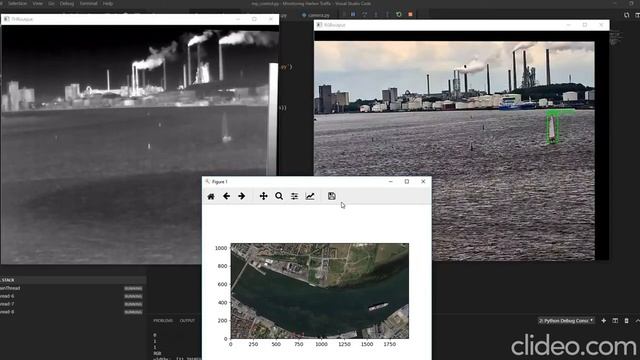Split the terminal panel
640x360 pixels.
(615, 321)
